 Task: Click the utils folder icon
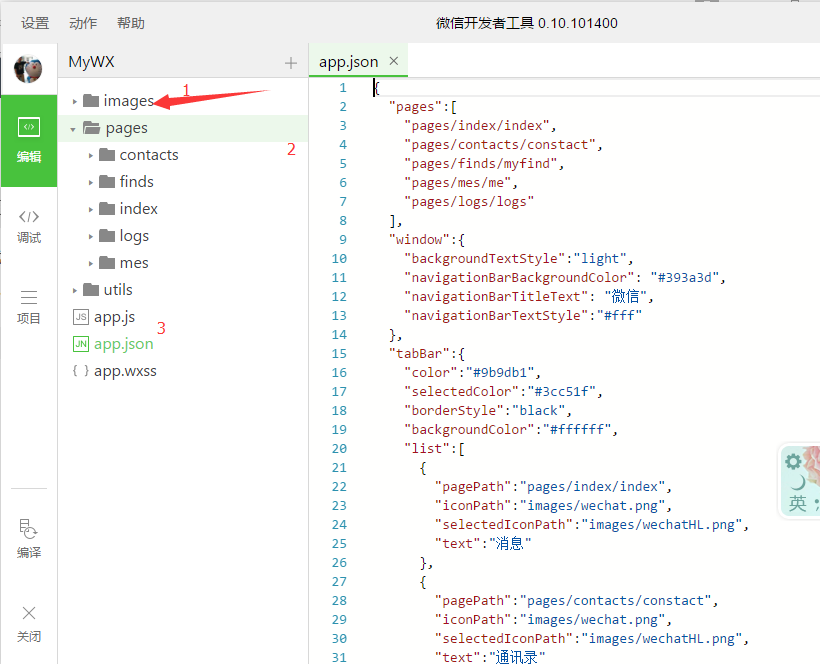click(x=91, y=289)
